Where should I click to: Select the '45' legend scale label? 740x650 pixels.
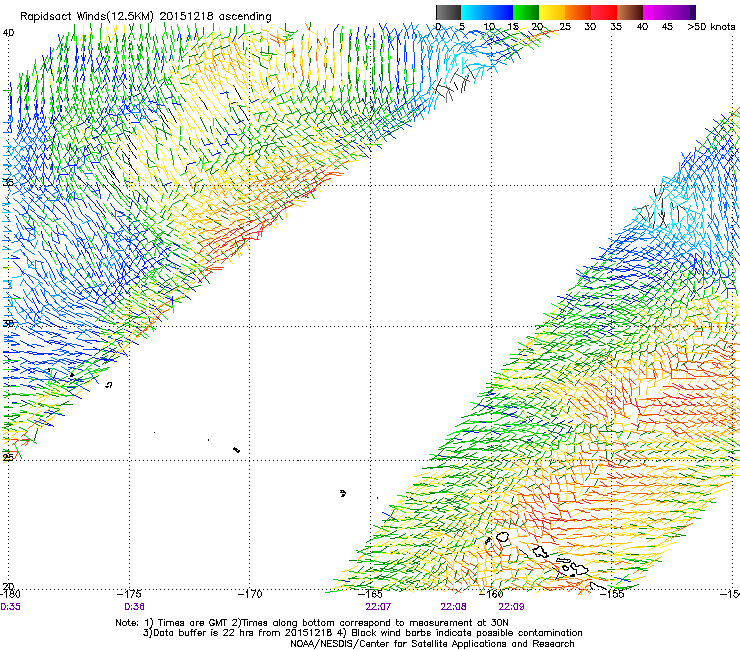[x=667, y=27]
